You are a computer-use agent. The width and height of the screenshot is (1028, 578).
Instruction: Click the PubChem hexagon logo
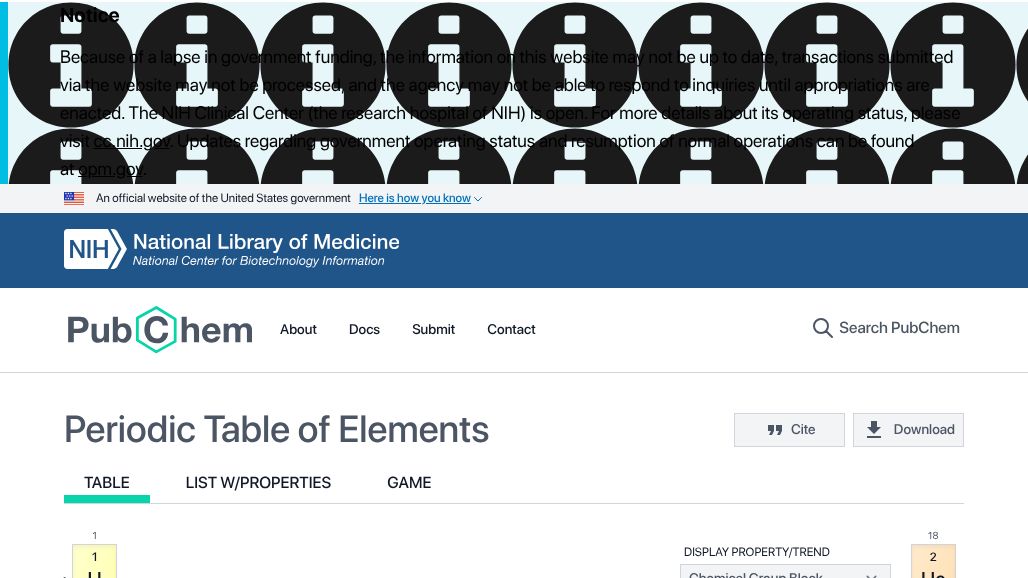pyautogui.click(x=156, y=330)
